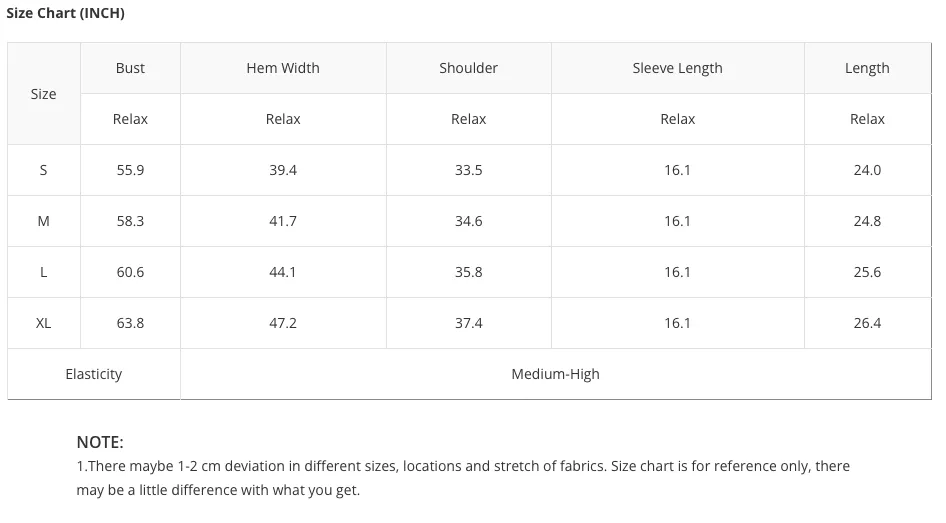Viewport: 946px width, 523px height.
Task: Select hem width value 41.7
Action: [x=283, y=221]
